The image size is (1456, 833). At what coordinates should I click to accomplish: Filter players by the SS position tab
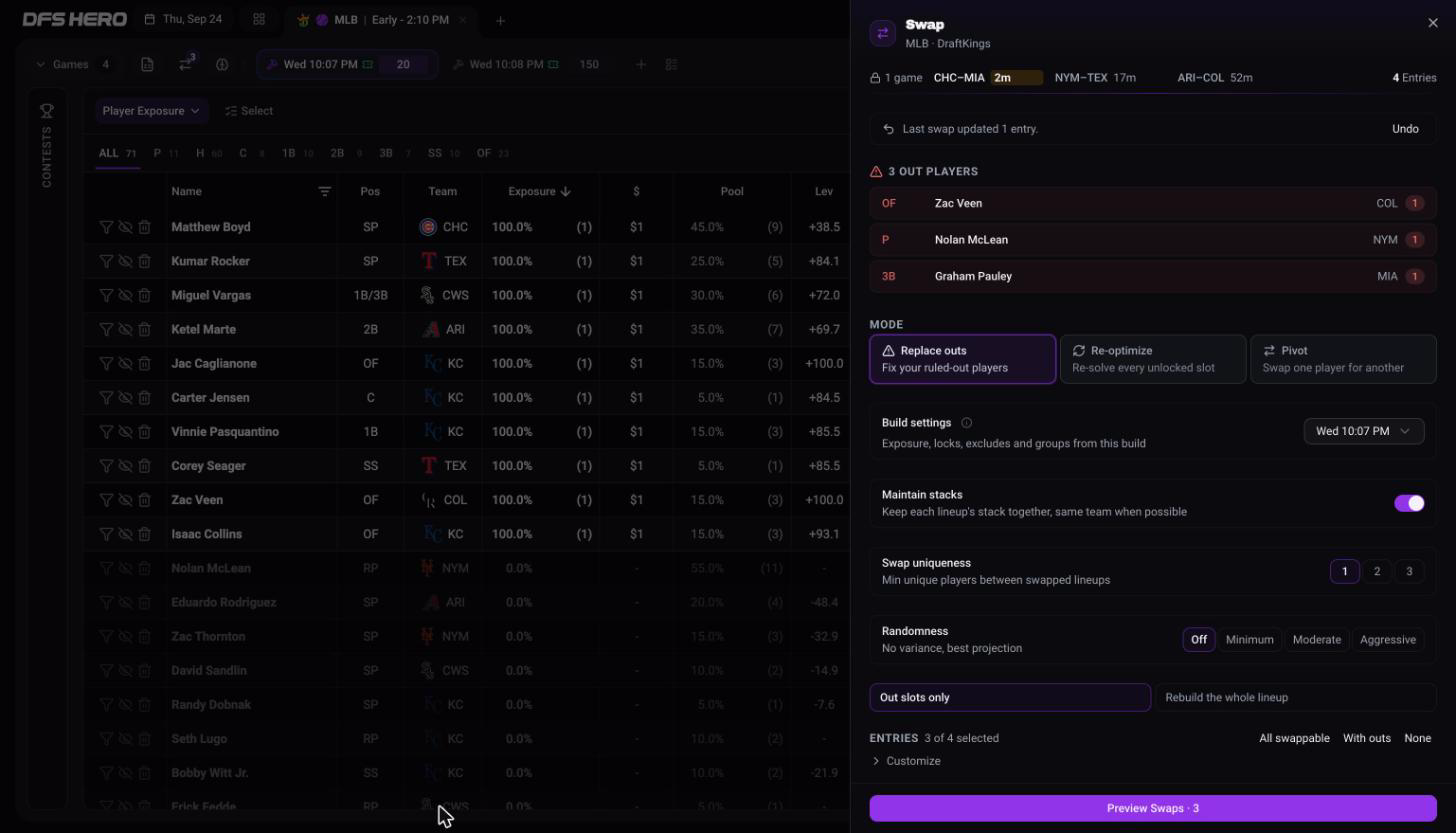pos(443,153)
